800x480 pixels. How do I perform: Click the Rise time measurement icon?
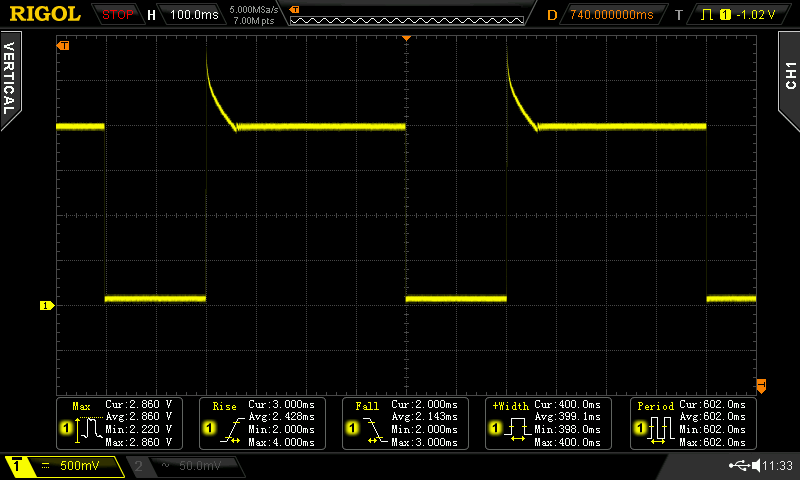pos(222,430)
